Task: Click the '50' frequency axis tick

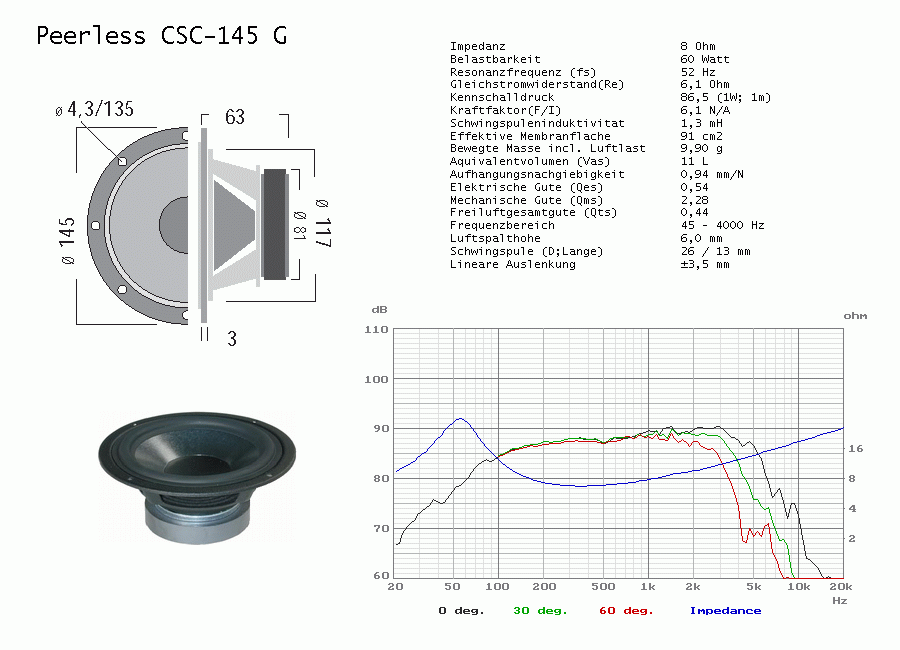Action: click(x=452, y=587)
